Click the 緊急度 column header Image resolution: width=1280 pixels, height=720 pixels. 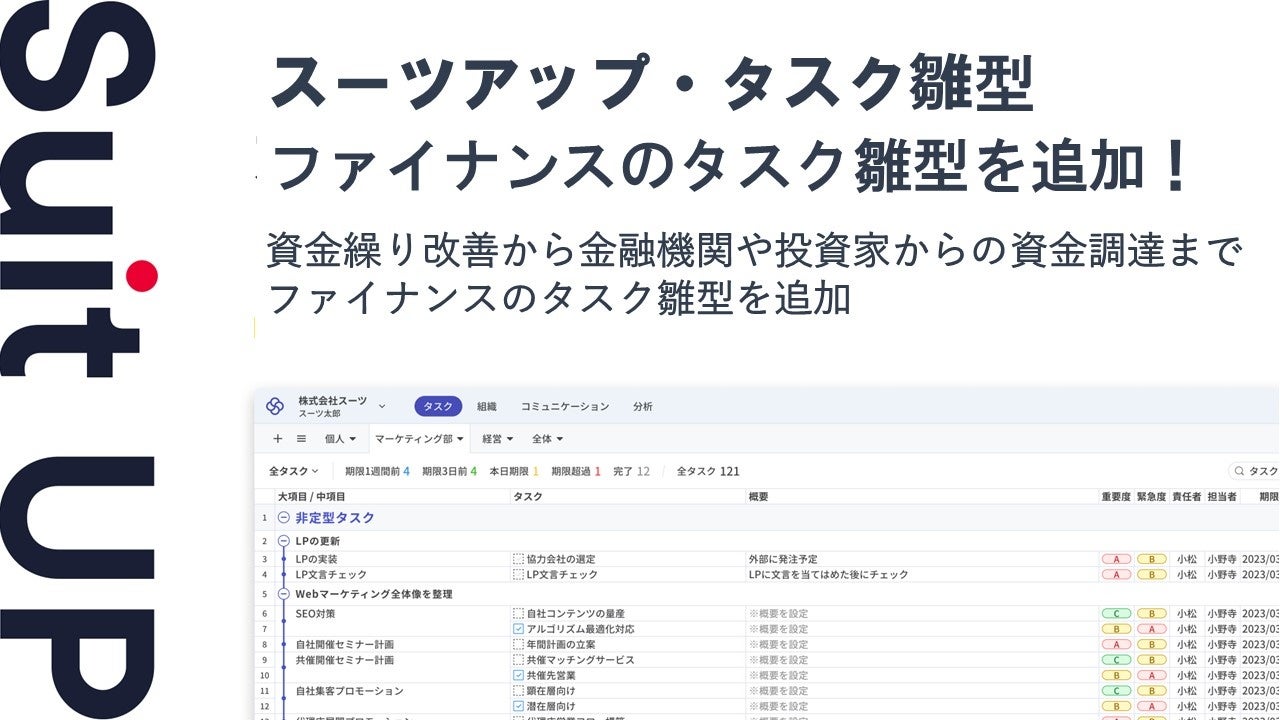click(1151, 496)
